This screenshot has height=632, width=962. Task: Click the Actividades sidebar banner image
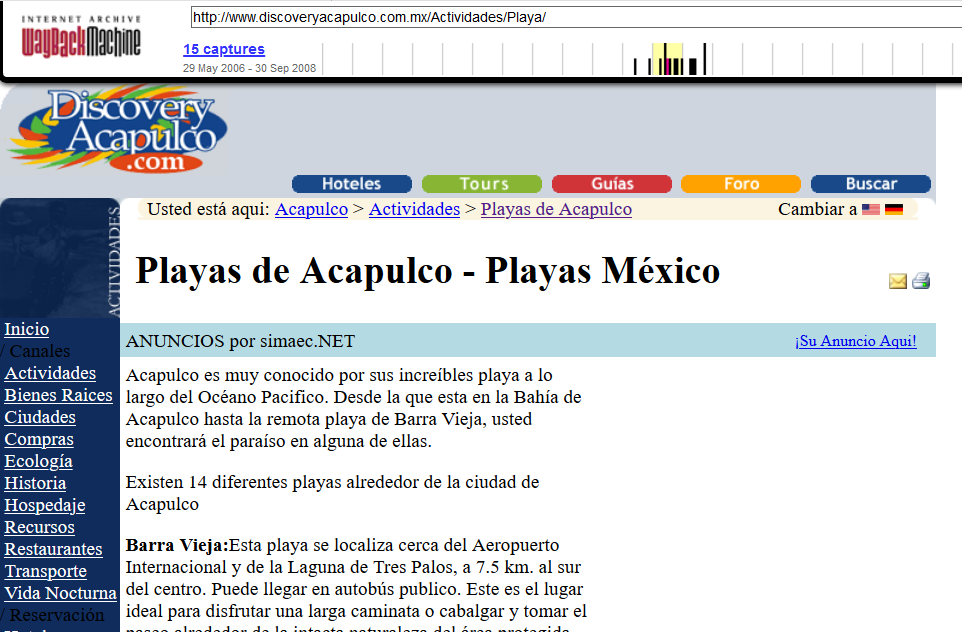[x=62, y=255]
